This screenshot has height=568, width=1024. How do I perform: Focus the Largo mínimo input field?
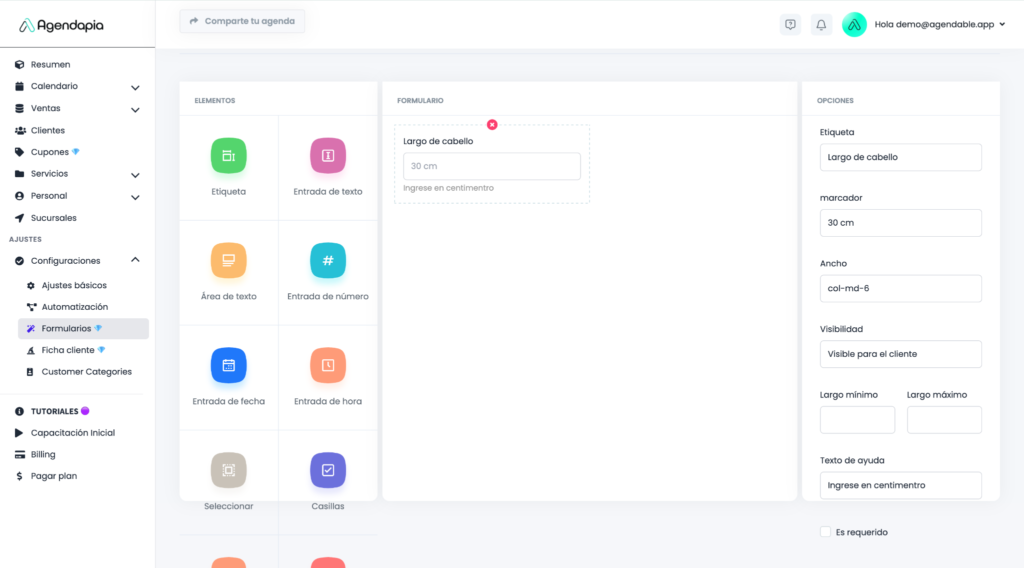pos(857,420)
